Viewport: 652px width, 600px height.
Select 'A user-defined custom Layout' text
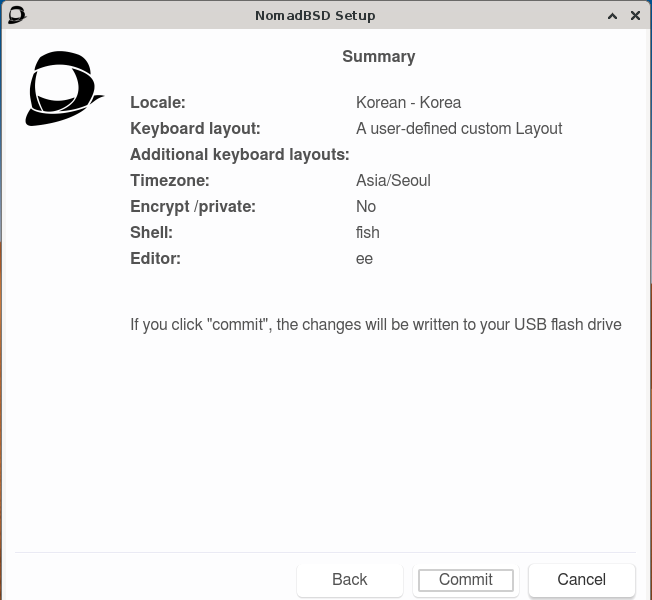pyautogui.click(x=459, y=128)
